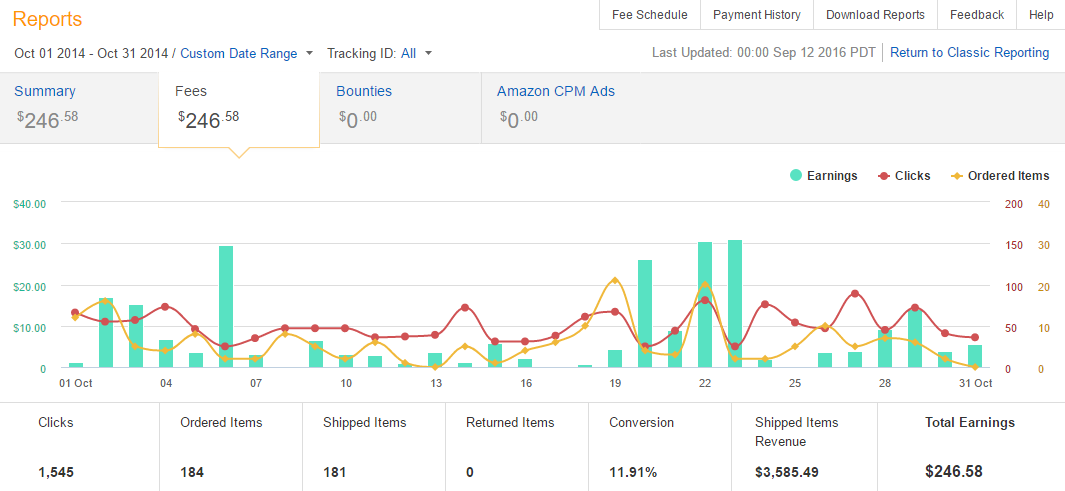
Task: Open the Fee Schedule page
Action: 649,15
